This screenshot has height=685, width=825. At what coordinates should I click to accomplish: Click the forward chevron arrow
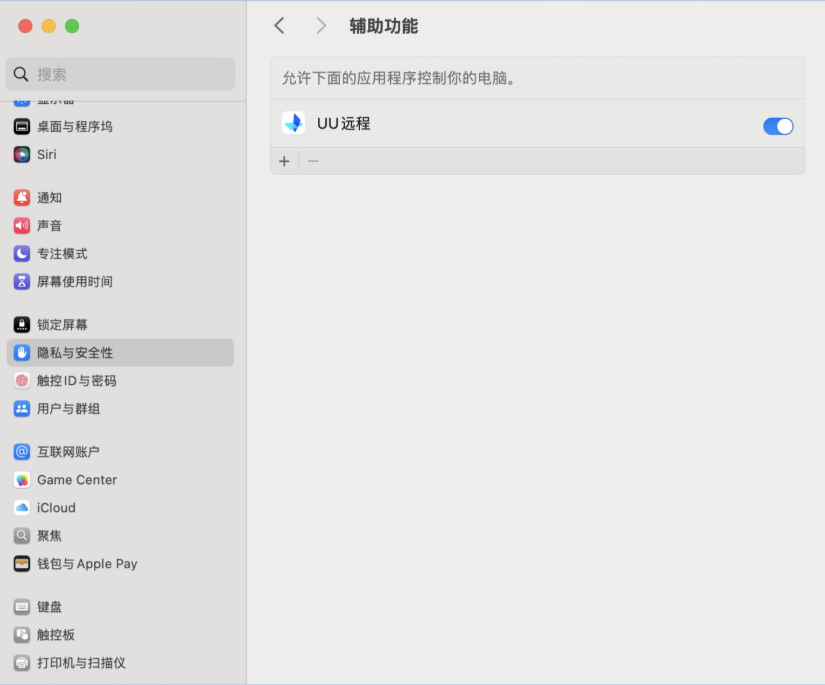(320, 26)
